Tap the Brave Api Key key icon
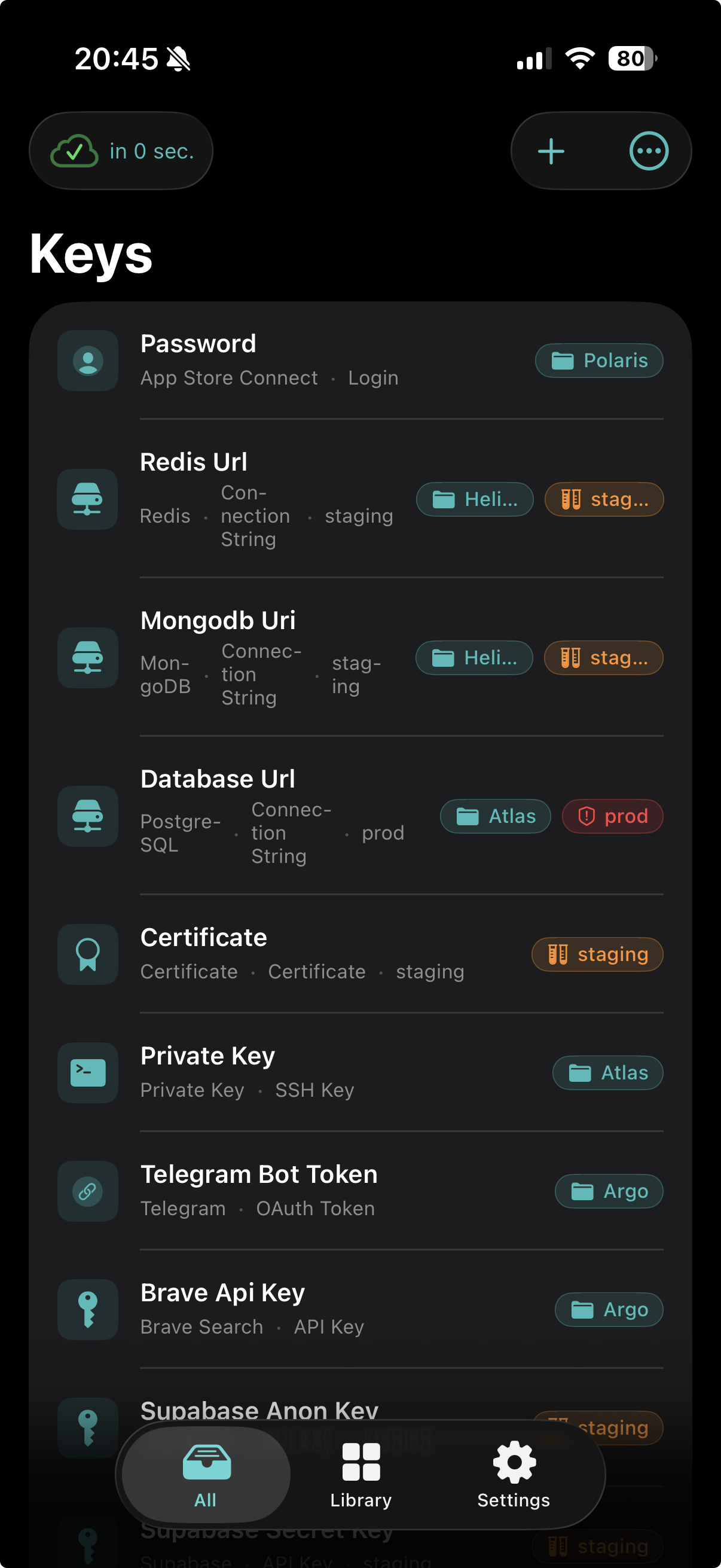The width and height of the screenshot is (721, 1568). pos(88,1309)
